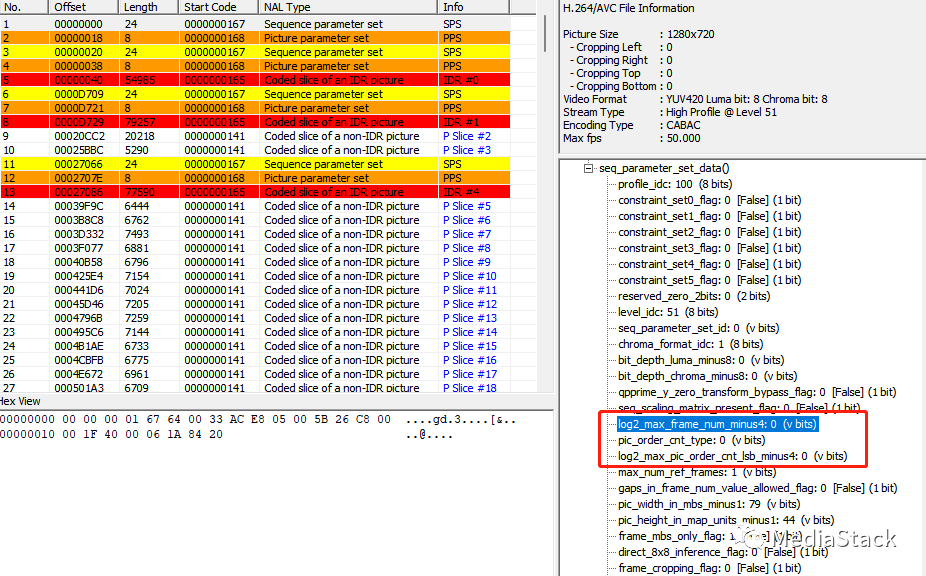
Task: Choose the level_idc: 51 entry
Action: [x=661, y=312]
